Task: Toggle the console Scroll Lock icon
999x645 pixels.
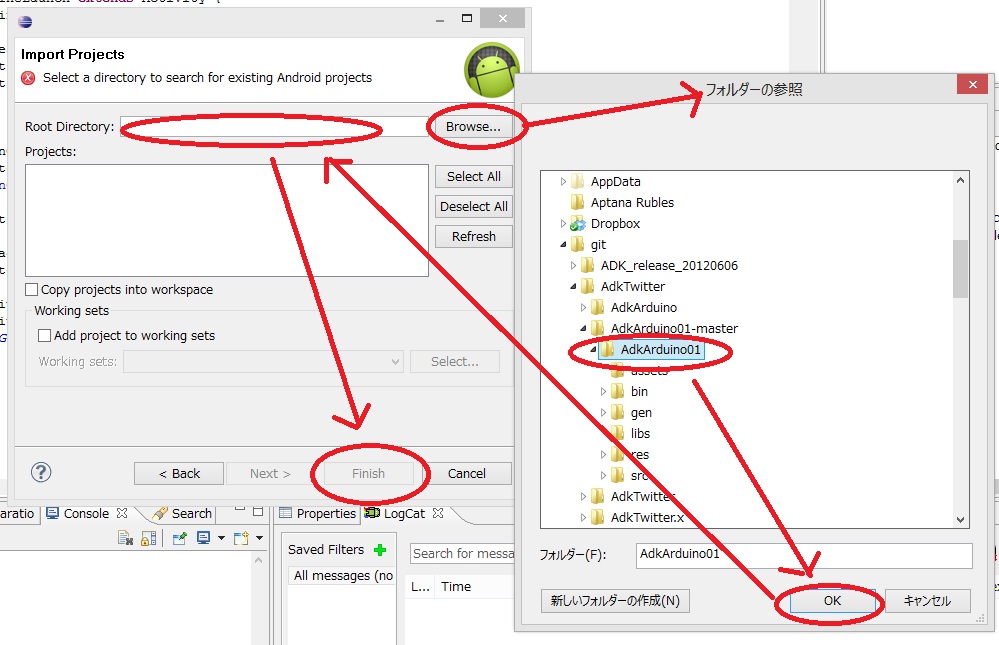Action: (148, 539)
